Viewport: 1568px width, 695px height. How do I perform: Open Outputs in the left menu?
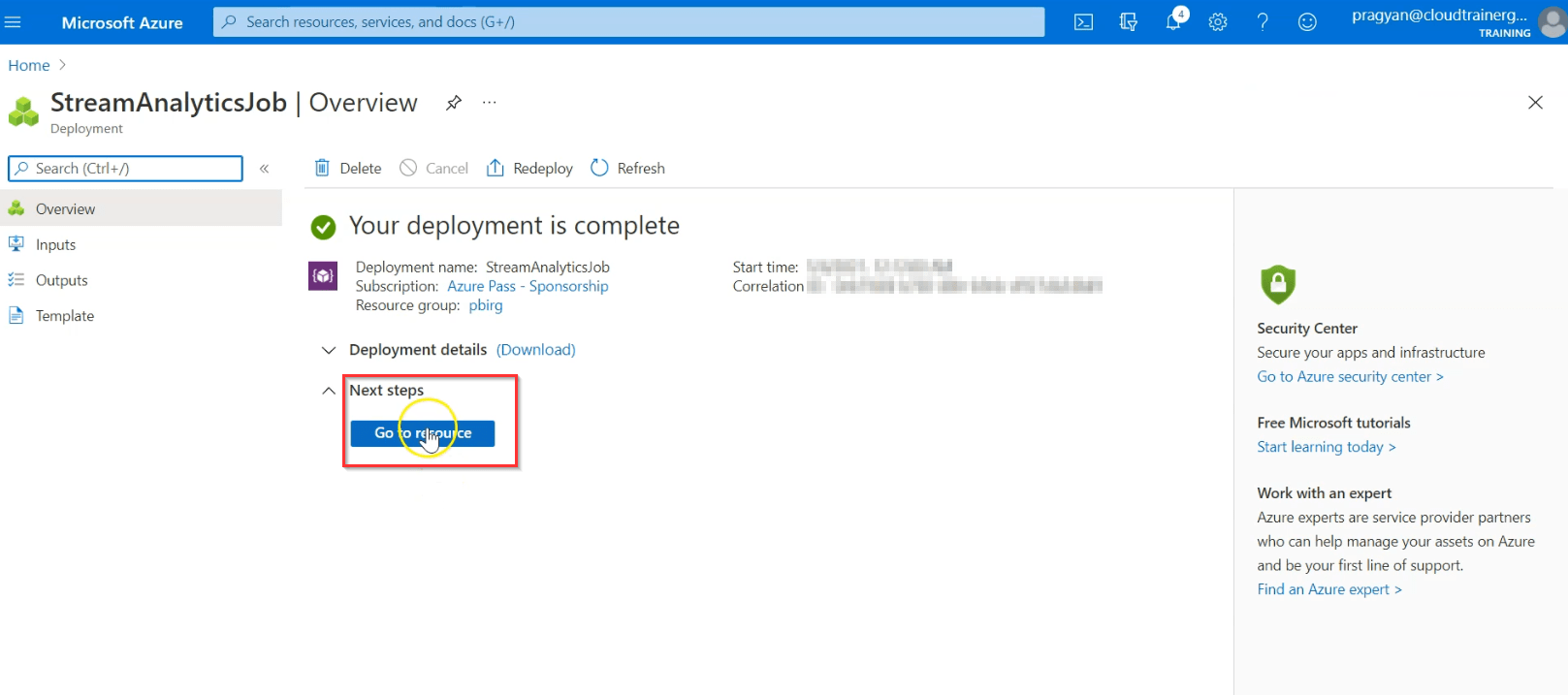tap(142, 280)
